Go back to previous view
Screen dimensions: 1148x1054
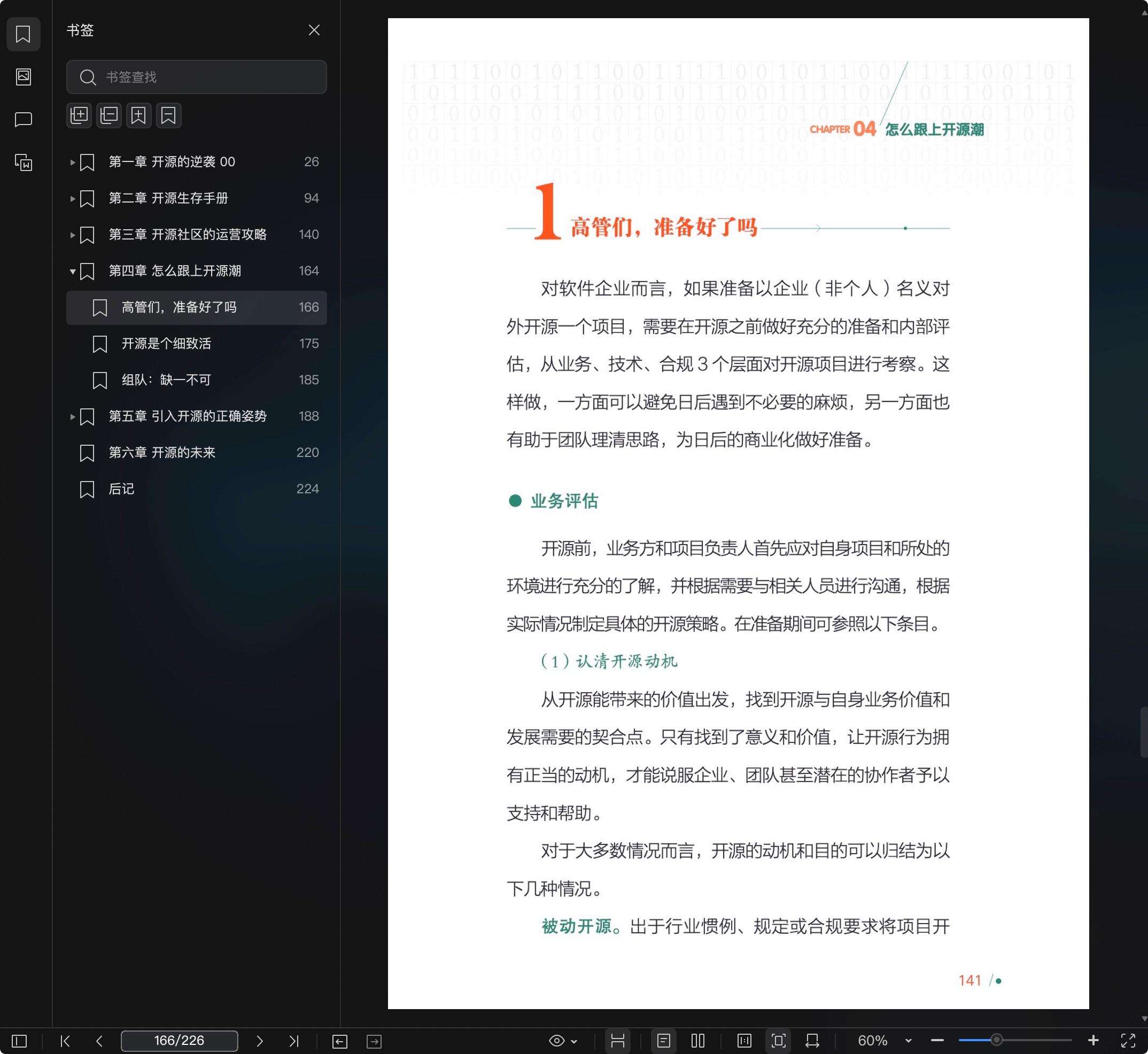click(340, 1042)
